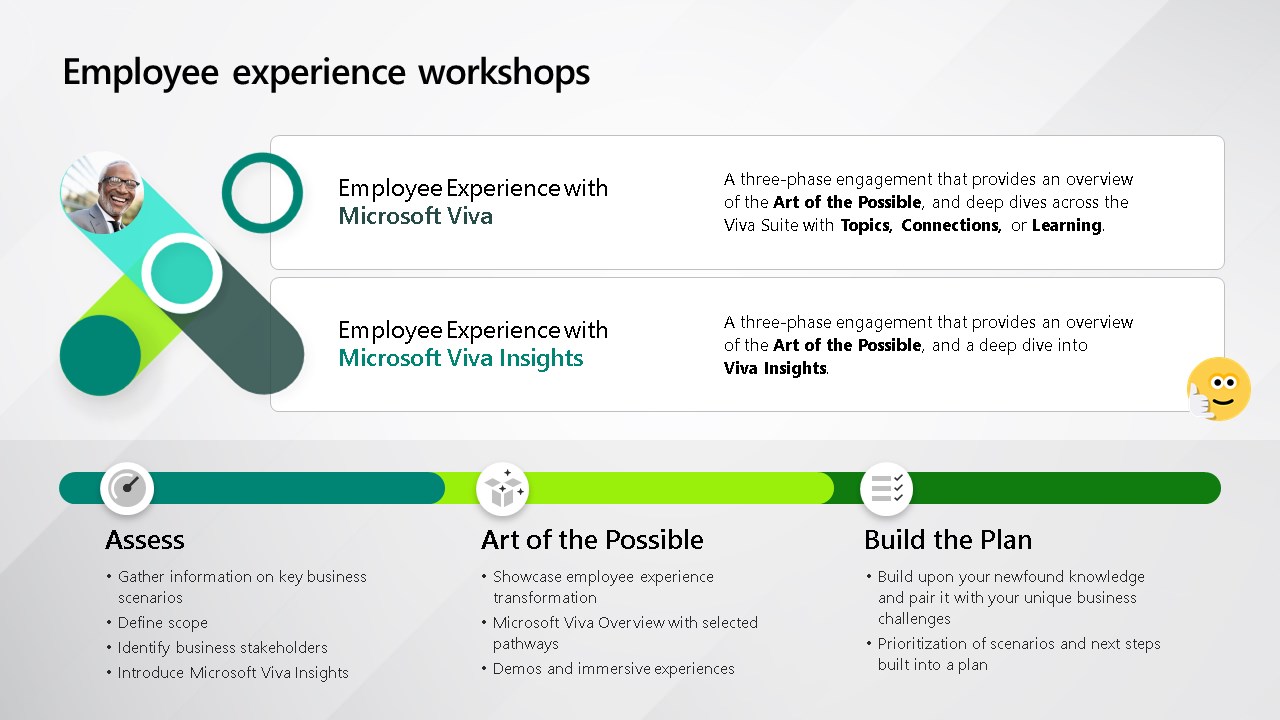Click the teal outlined ring shape
Screen dimensions: 1280x720
262,193
